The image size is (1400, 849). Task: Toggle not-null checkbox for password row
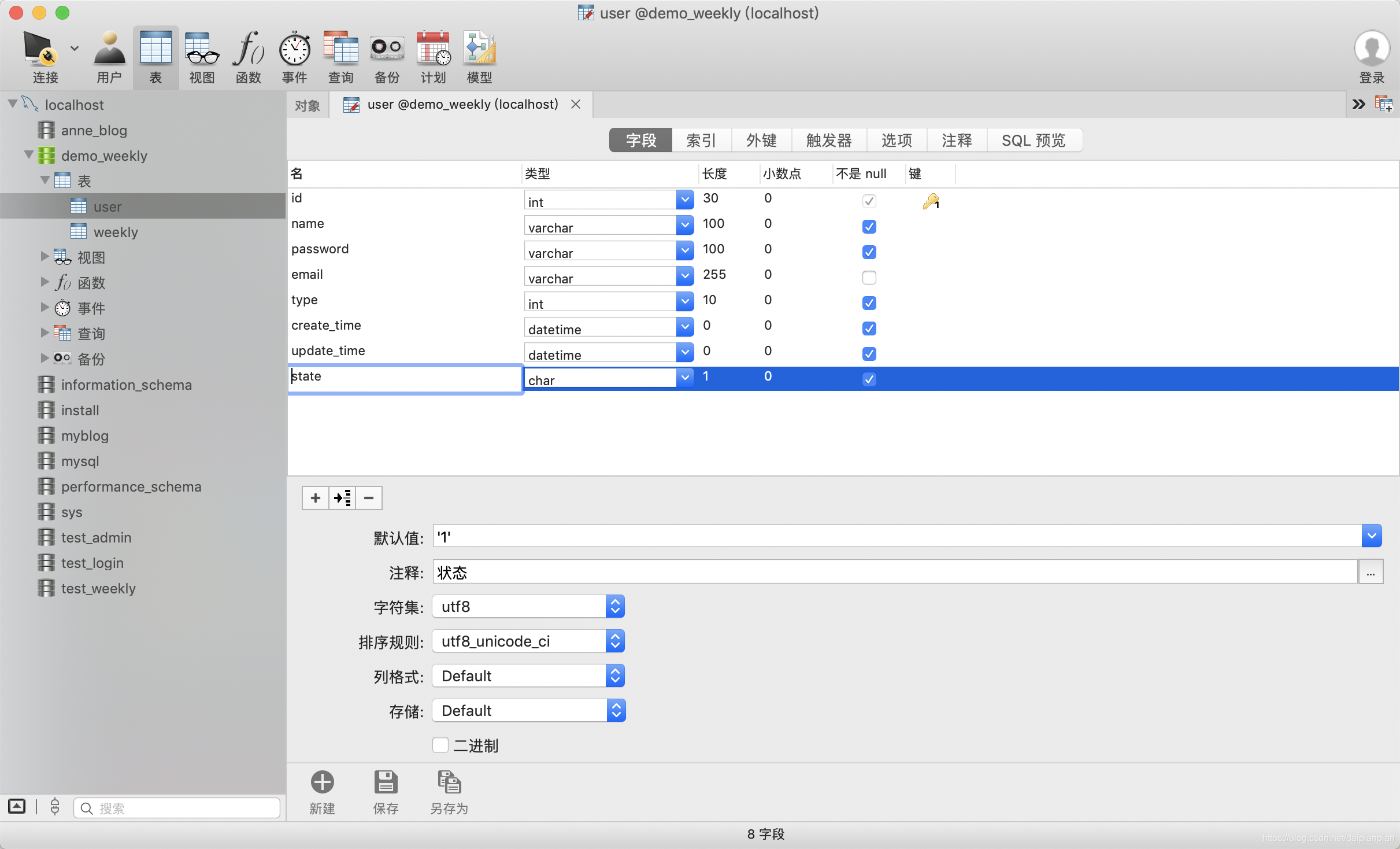869,252
